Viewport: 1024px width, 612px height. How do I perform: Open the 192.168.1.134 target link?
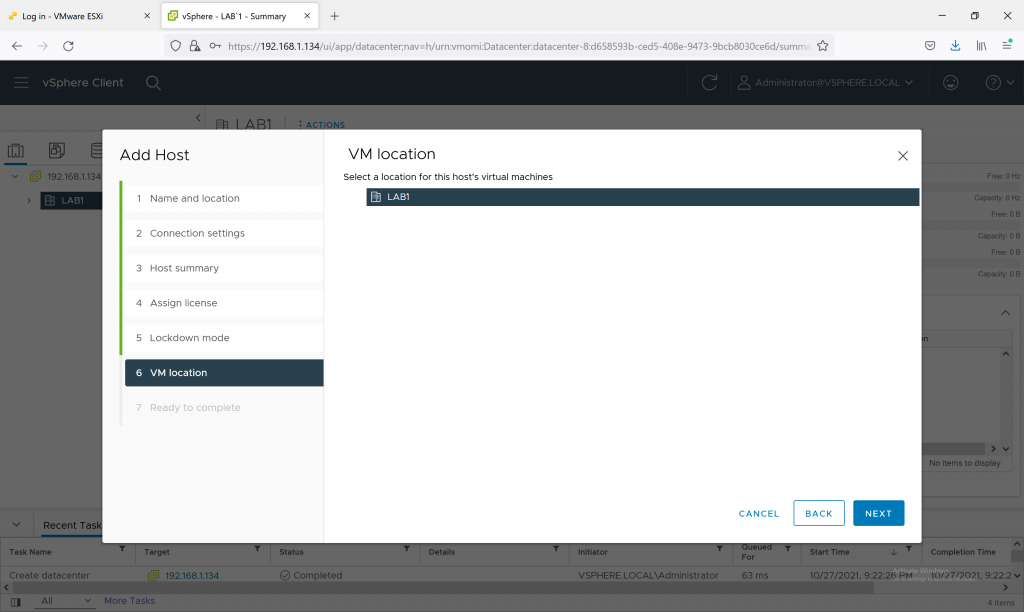pyautogui.click(x=192, y=575)
